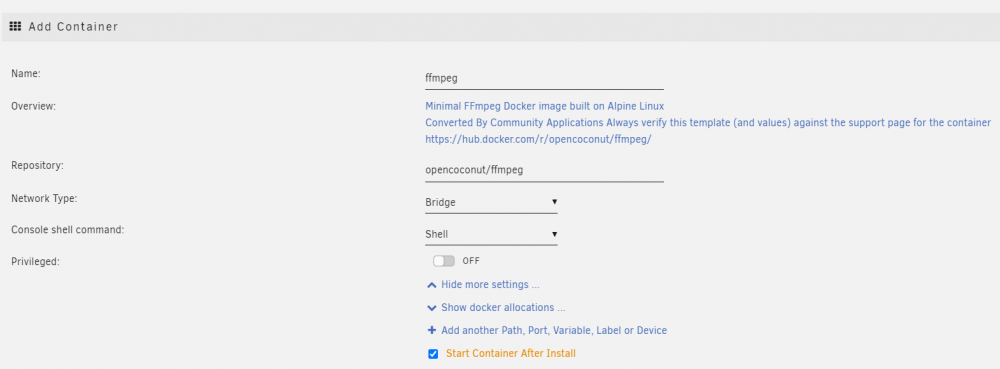The height and width of the screenshot is (369, 1000).
Task: Expand Show docker allocations section
Action: (503, 308)
